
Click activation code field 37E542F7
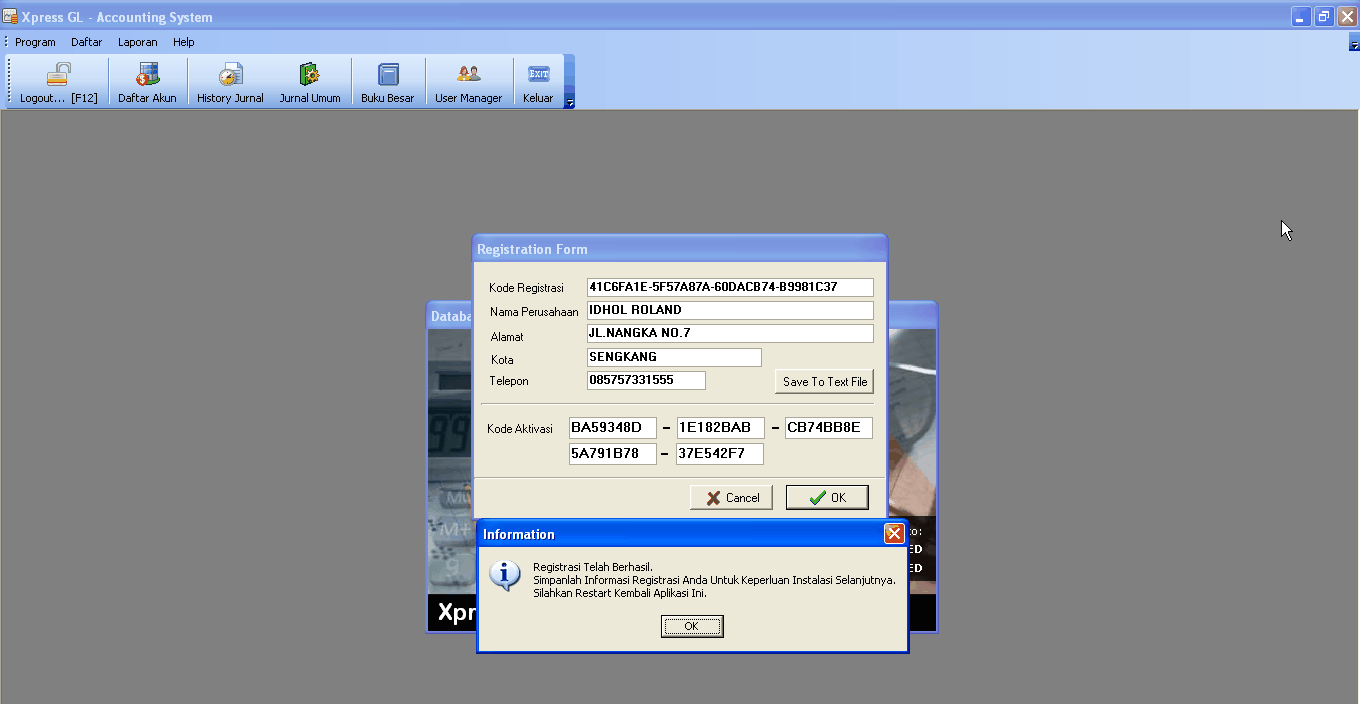coord(720,454)
